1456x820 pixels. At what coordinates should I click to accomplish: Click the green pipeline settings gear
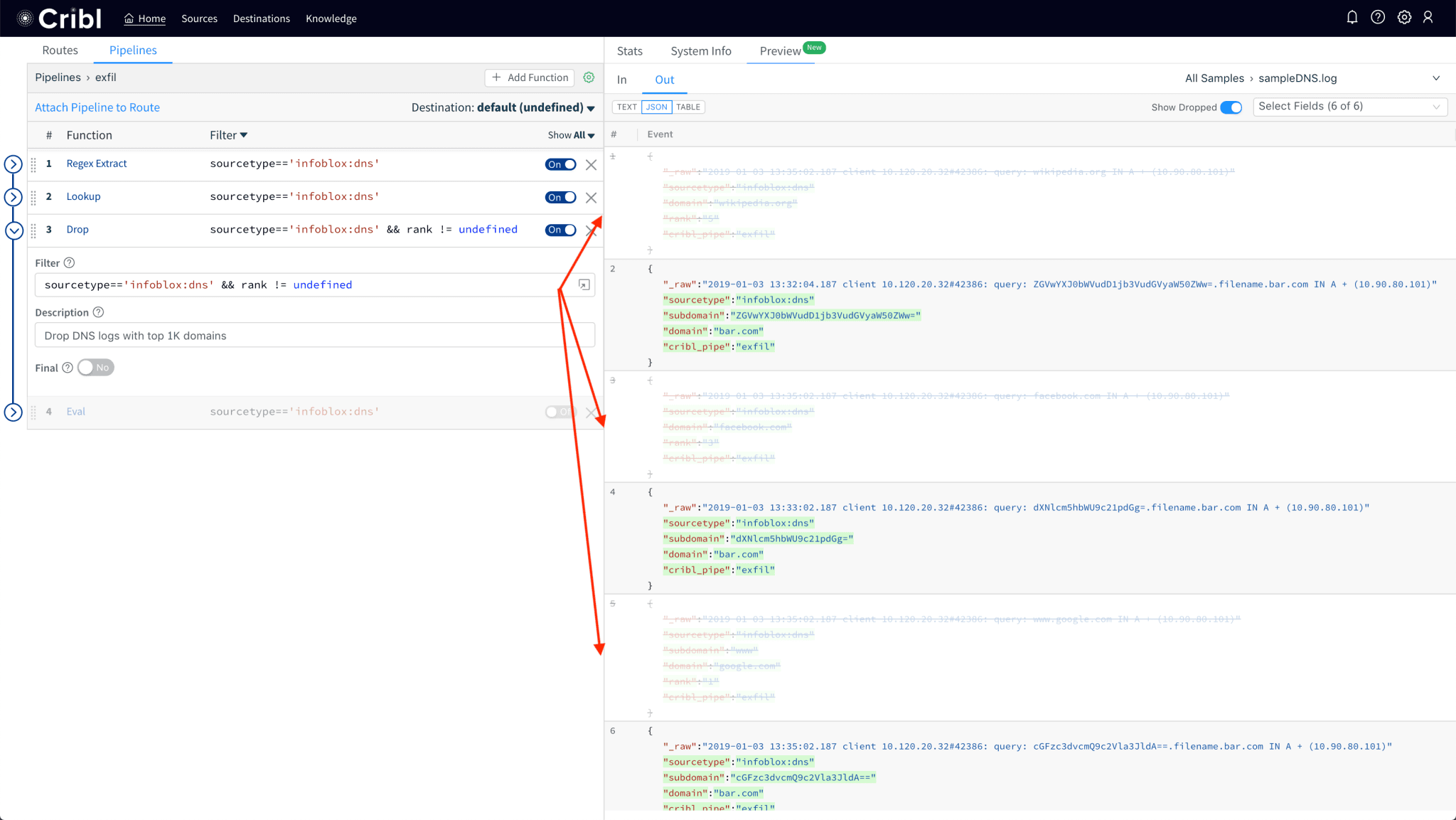(x=589, y=78)
